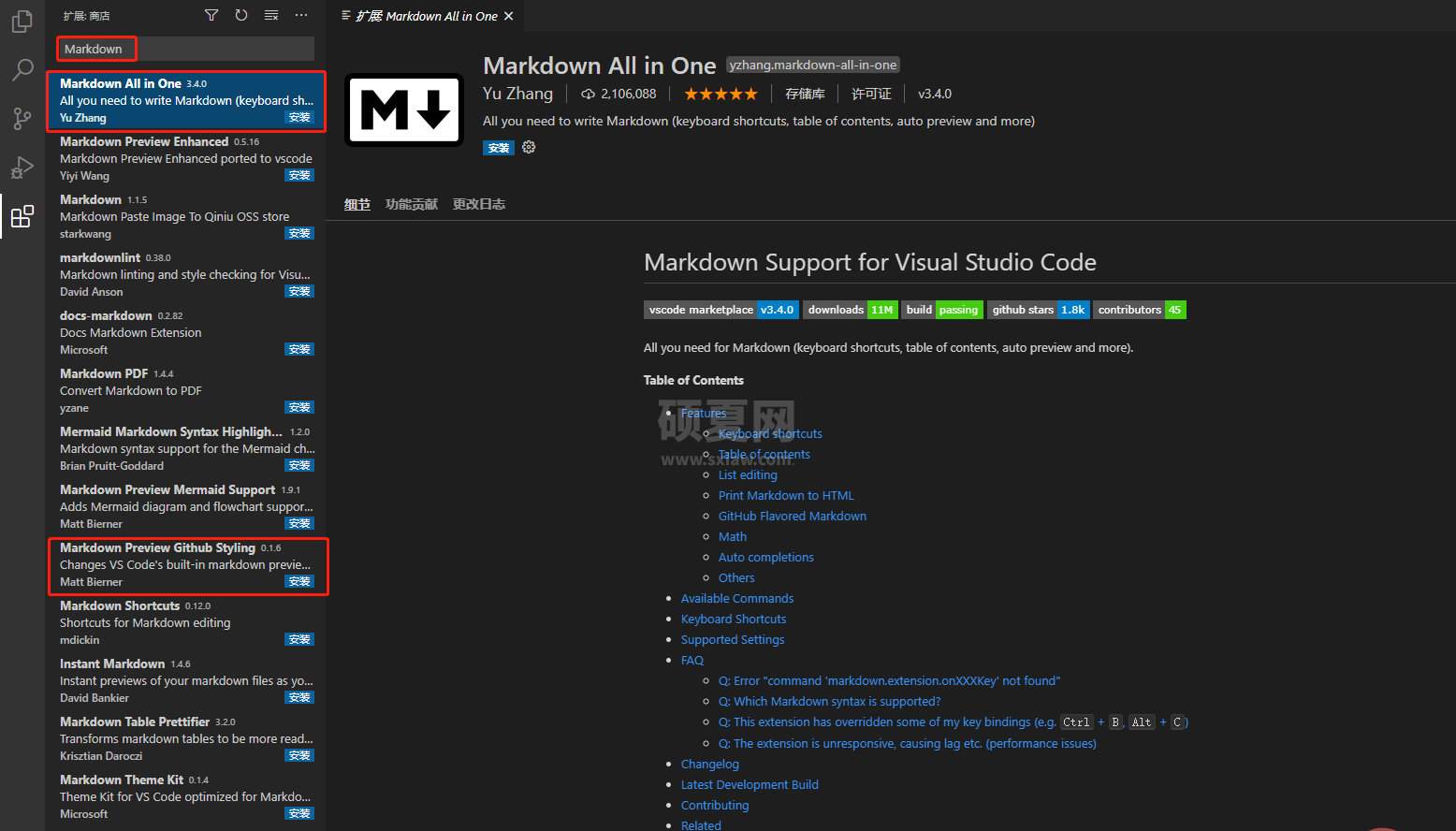The height and width of the screenshot is (831, 1456).
Task: Open the extensions More Actions menu
Action: tap(301, 15)
